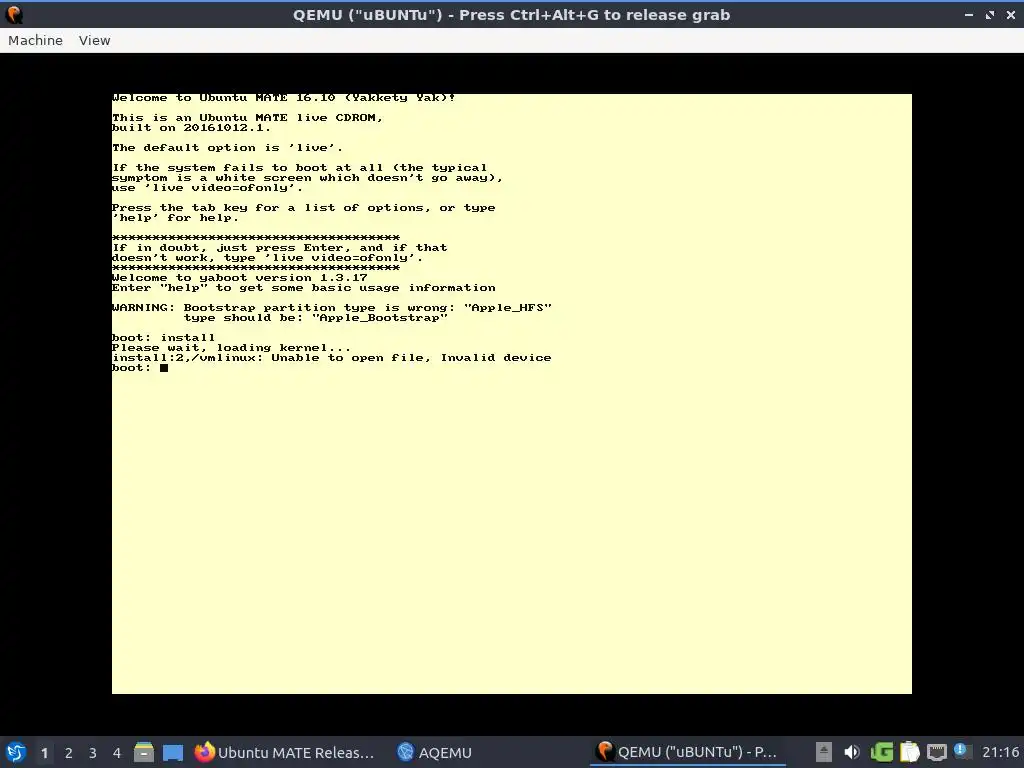The height and width of the screenshot is (768, 1024).
Task: Click the 'Please wait, loading kernel...' line
Action: [231, 347]
